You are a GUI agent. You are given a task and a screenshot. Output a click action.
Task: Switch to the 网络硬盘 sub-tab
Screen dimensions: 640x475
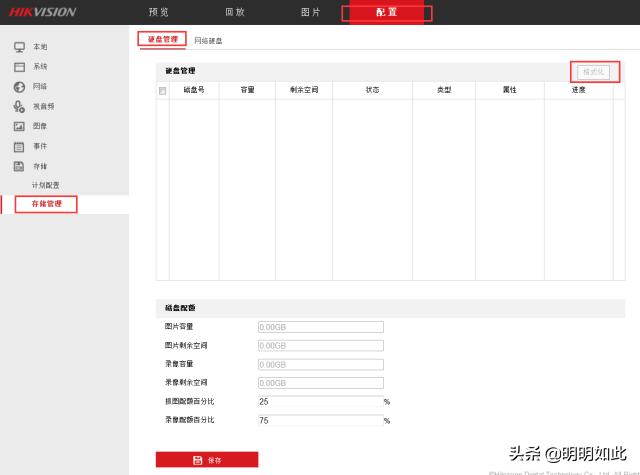pyautogui.click(x=208, y=40)
